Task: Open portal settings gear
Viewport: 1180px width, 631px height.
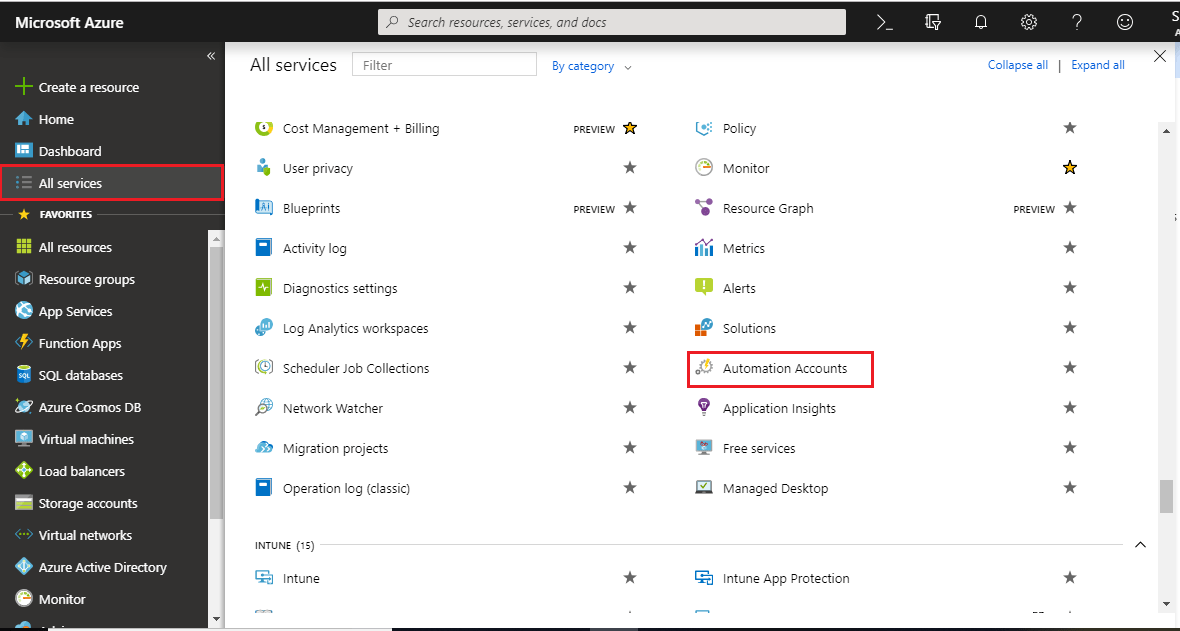Action: (x=1029, y=23)
